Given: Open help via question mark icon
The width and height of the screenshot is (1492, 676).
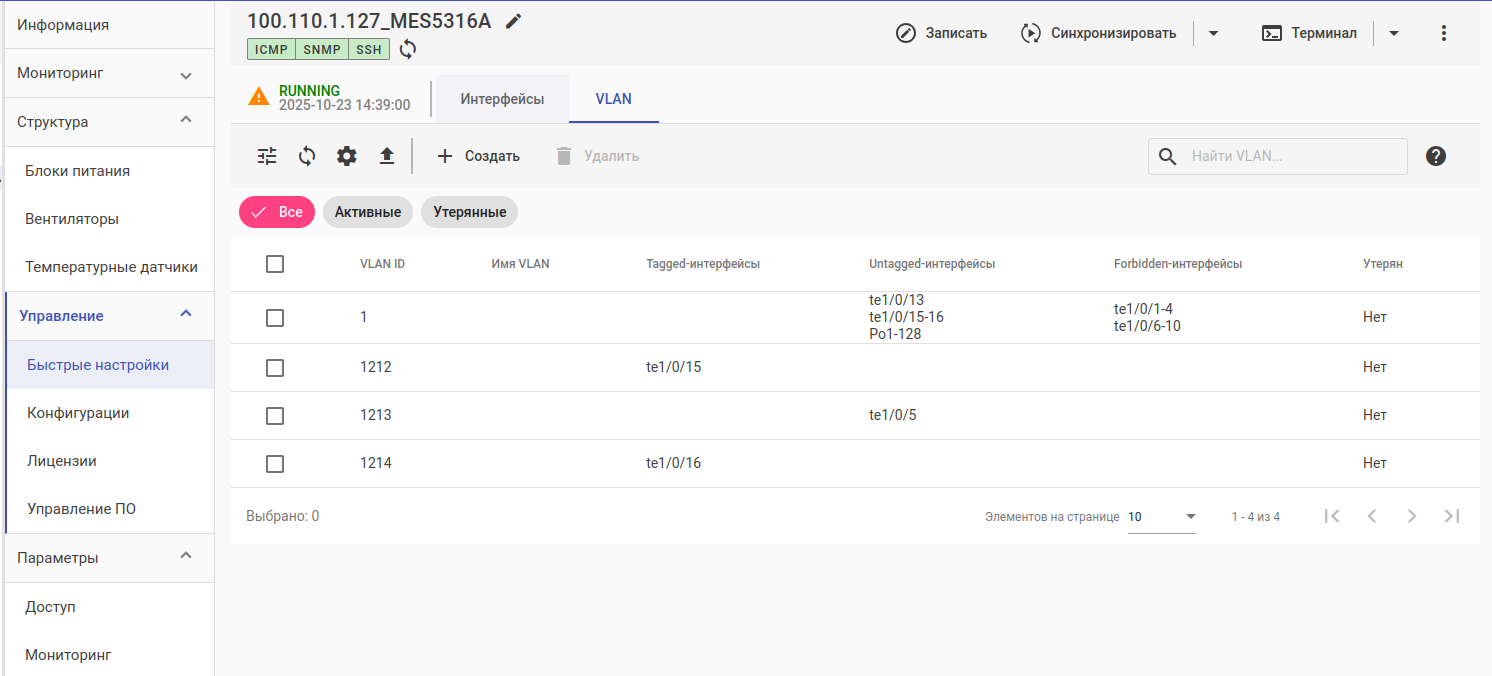Looking at the screenshot, I should (1436, 156).
